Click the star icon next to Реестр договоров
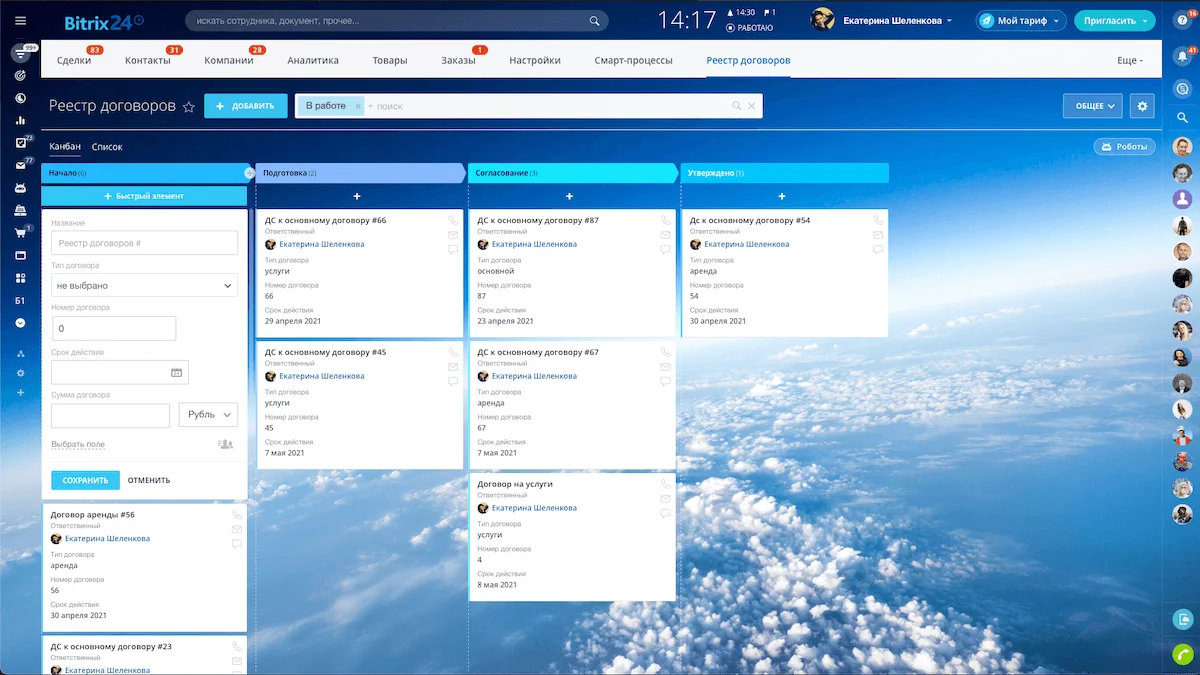Viewport: 1200px width, 675px height. 189,107
